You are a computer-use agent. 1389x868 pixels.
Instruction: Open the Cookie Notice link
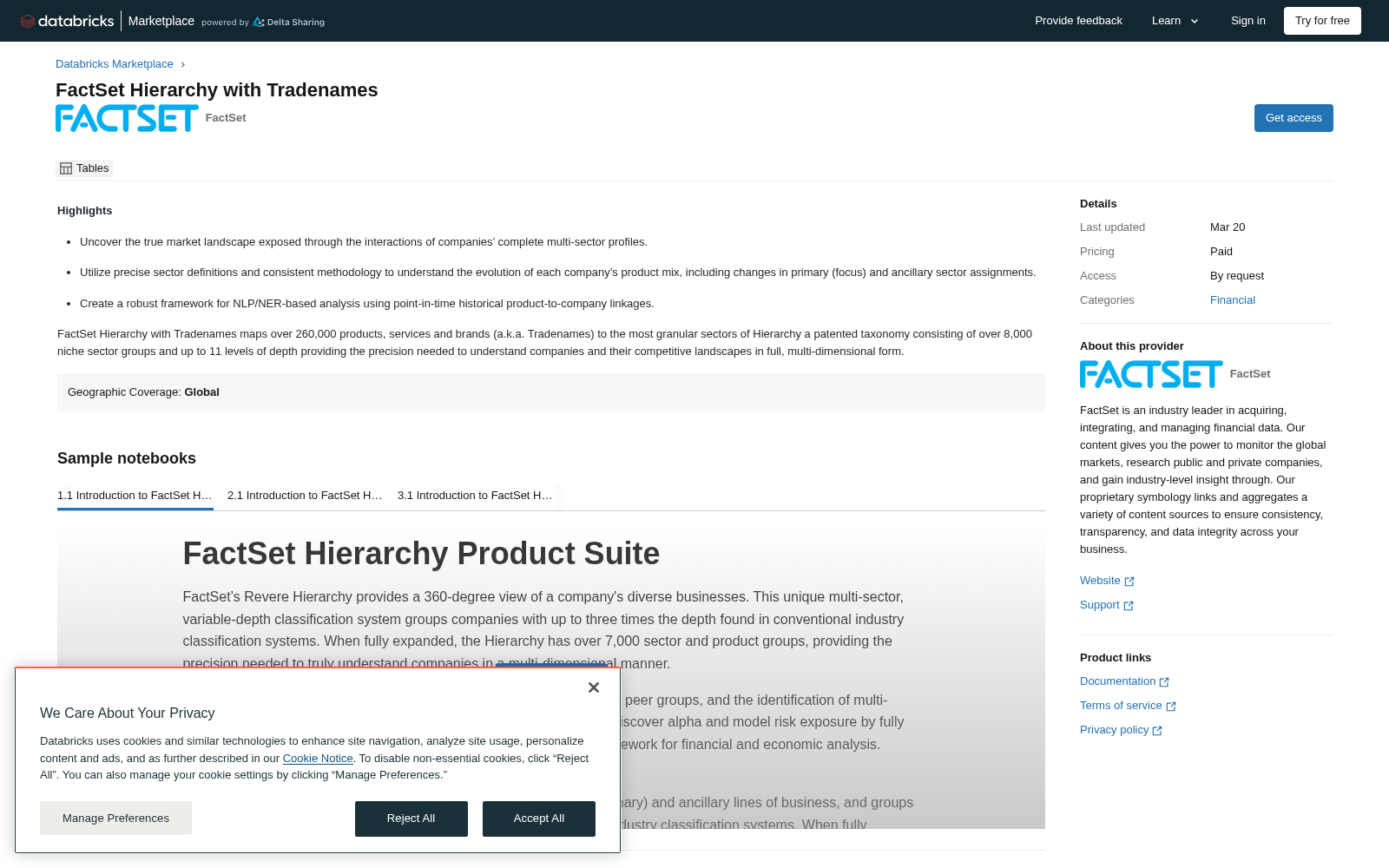tap(318, 759)
